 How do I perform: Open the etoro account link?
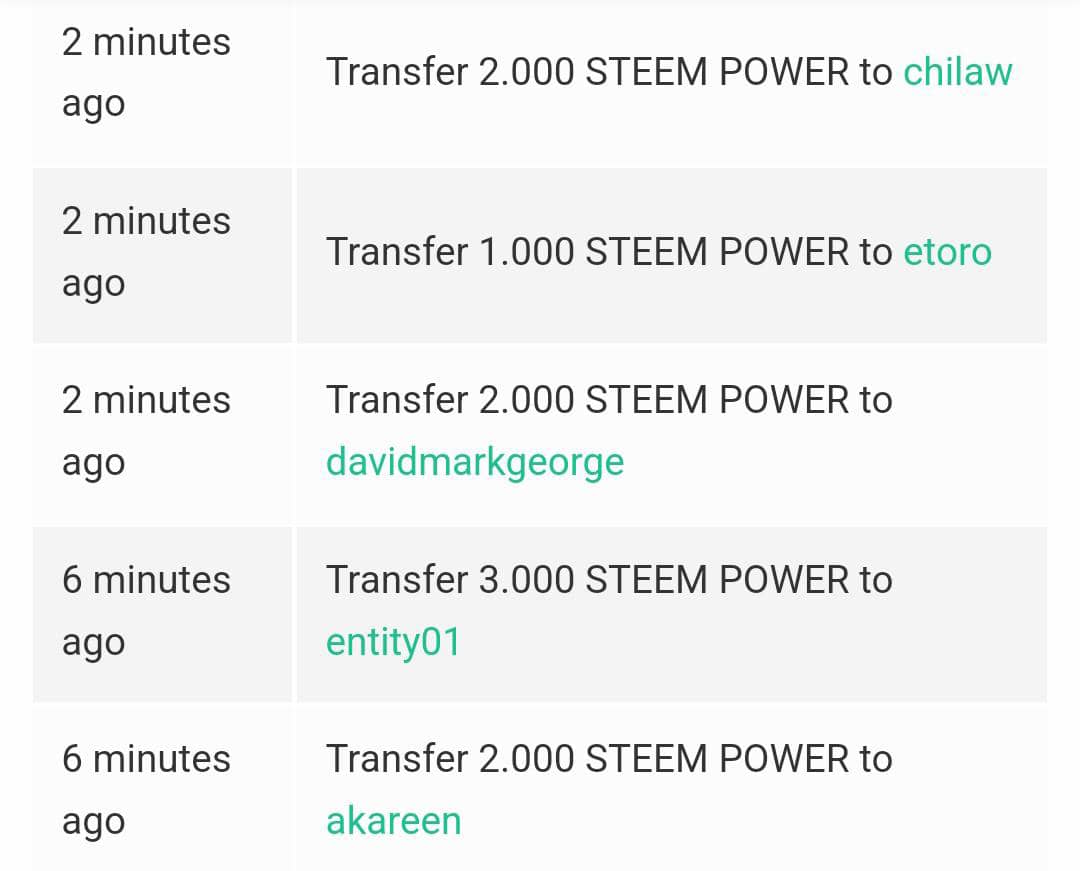(x=947, y=251)
